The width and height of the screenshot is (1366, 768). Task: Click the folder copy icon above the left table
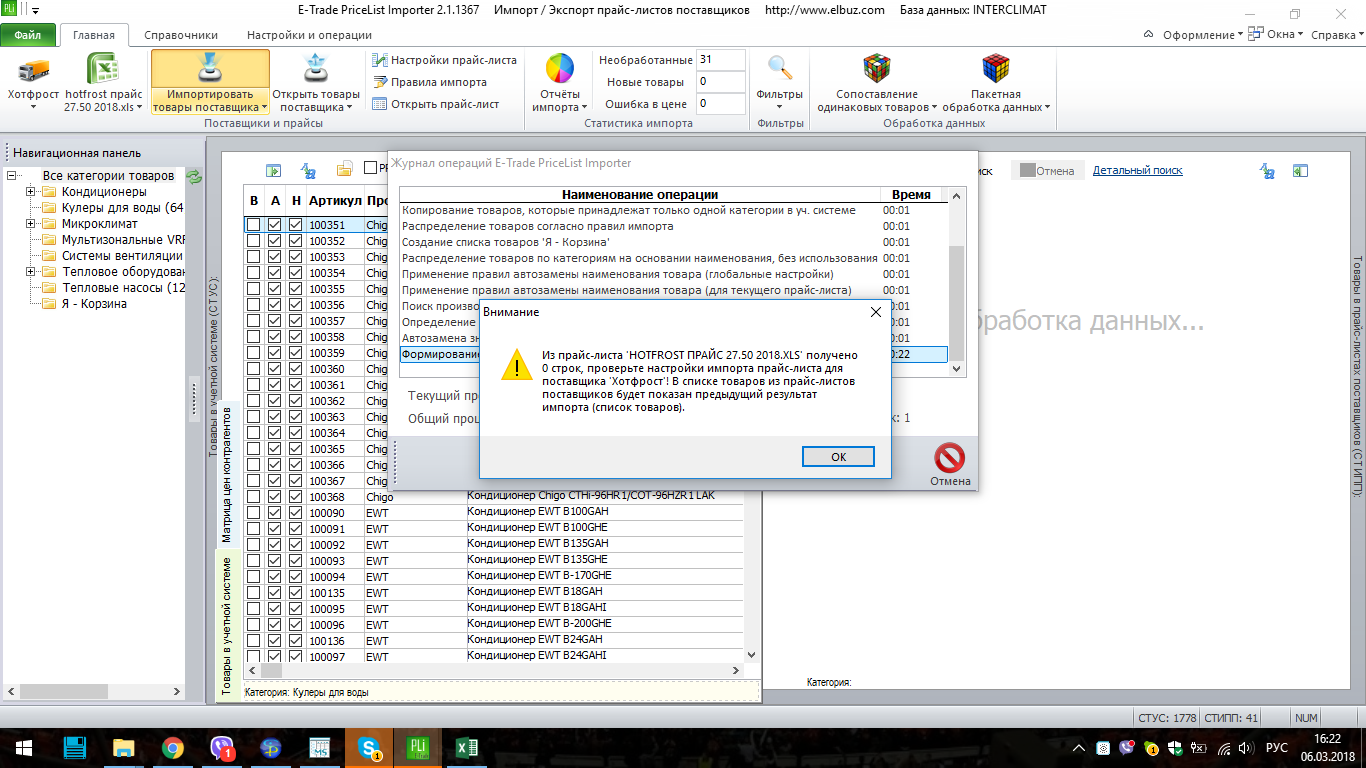pyautogui.click(x=345, y=168)
